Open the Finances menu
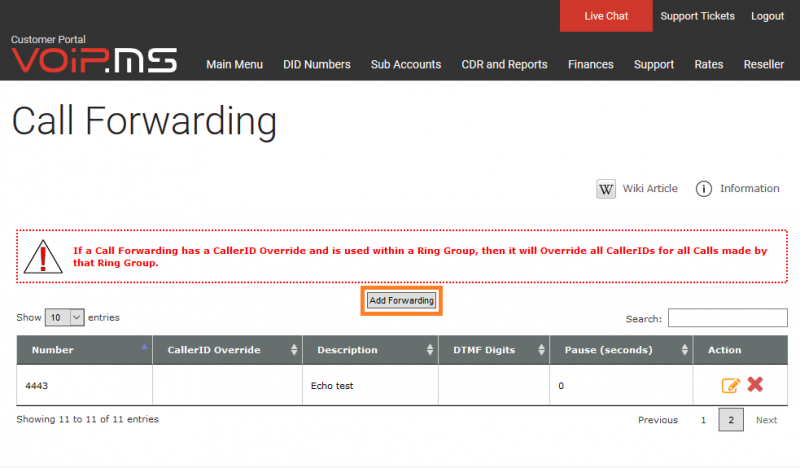This screenshot has height=468, width=800. click(x=590, y=64)
